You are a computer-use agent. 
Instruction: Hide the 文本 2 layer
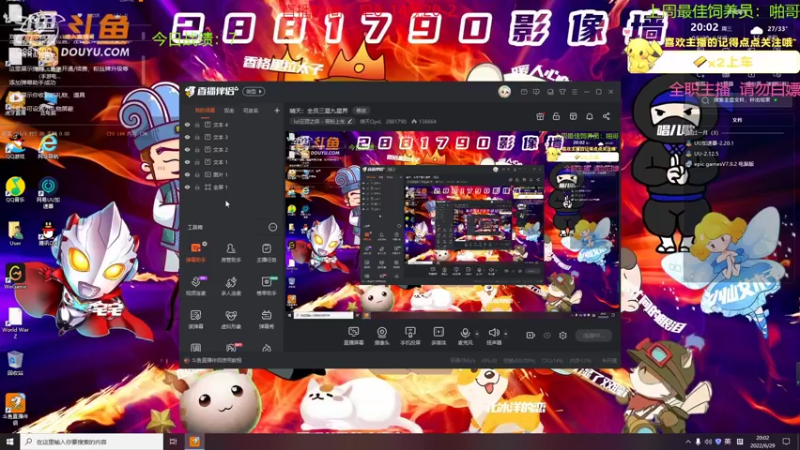pyautogui.click(x=187, y=149)
